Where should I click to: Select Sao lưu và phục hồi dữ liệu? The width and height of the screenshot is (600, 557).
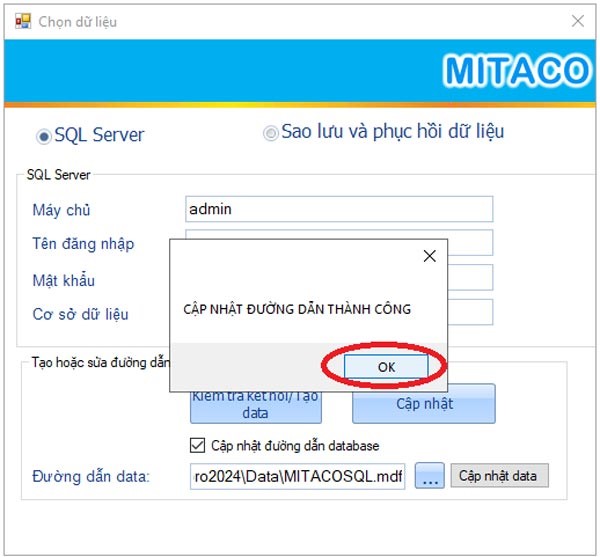[271, 133]
